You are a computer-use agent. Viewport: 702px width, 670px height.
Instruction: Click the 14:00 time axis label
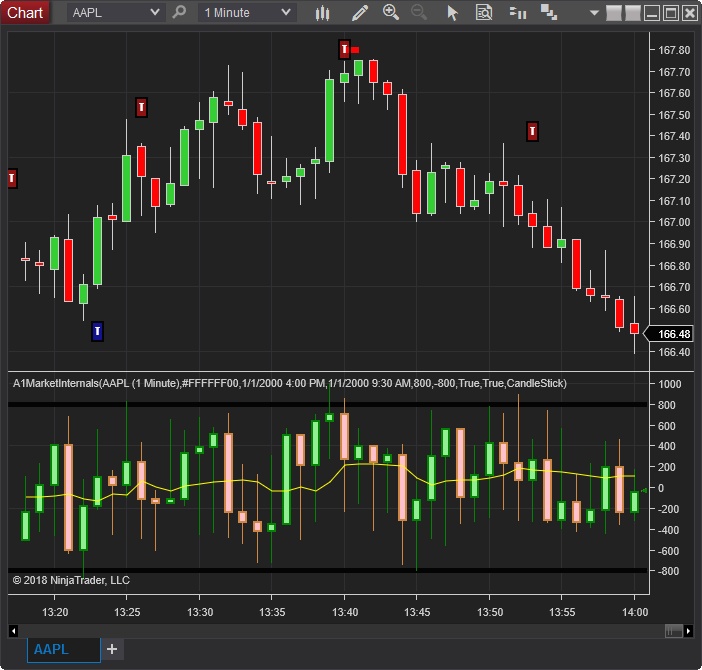pyautogui.click(x=635, y=612)
